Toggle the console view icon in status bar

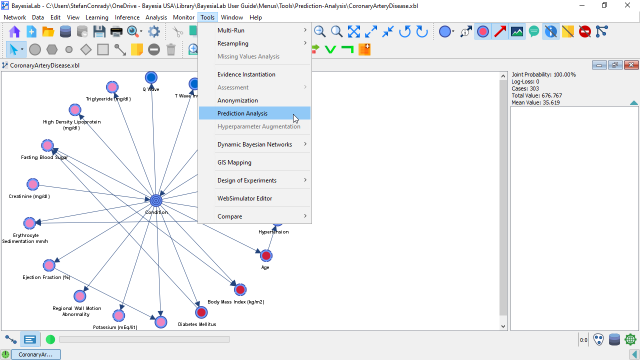click(30, 339)
